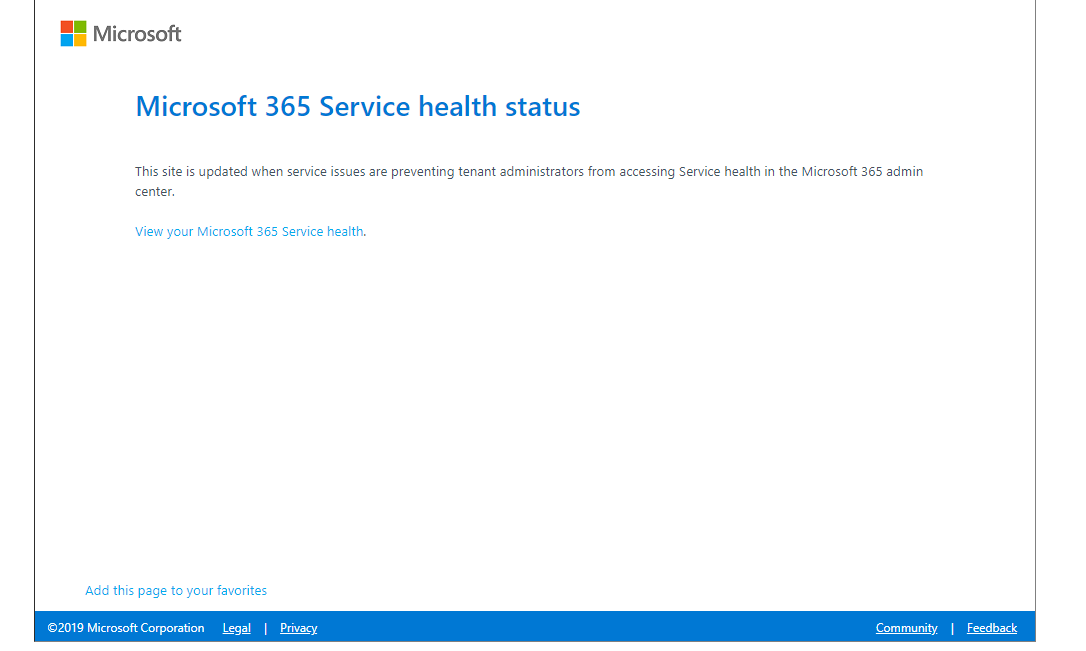Click the ©2019 Microsoft Corporation text
The height and width of the screenshot is (651, 1086).
pos(126,628)
